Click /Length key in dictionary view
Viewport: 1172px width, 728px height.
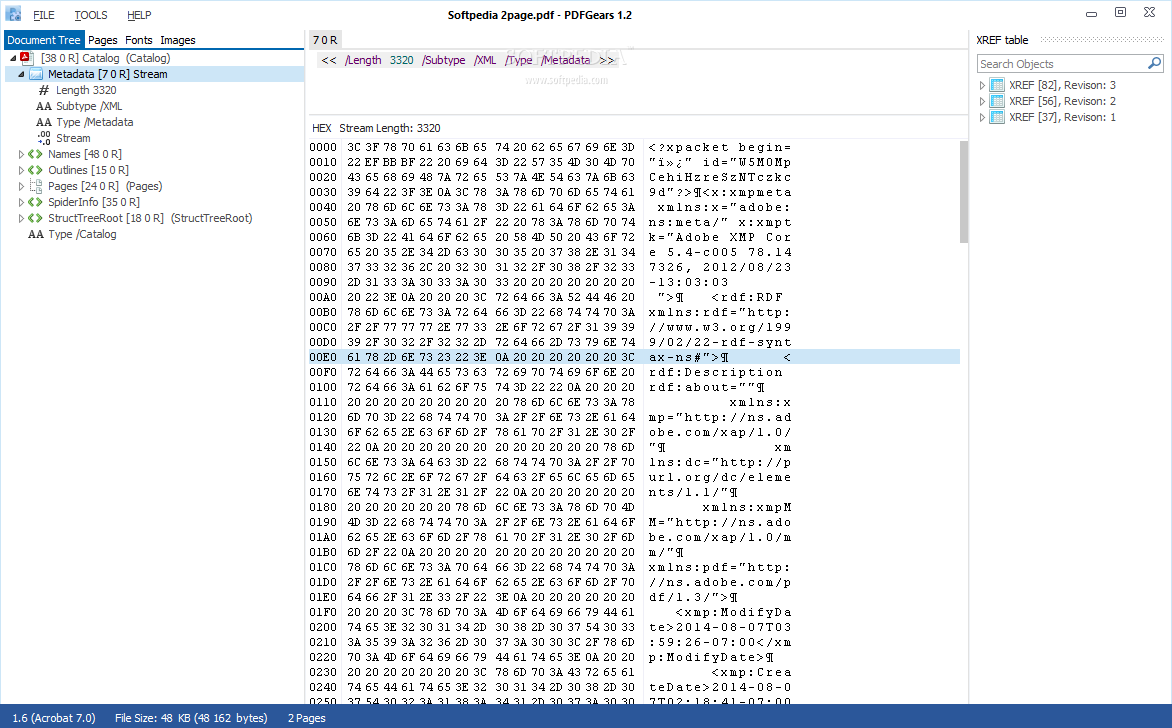tap(363, 61)
